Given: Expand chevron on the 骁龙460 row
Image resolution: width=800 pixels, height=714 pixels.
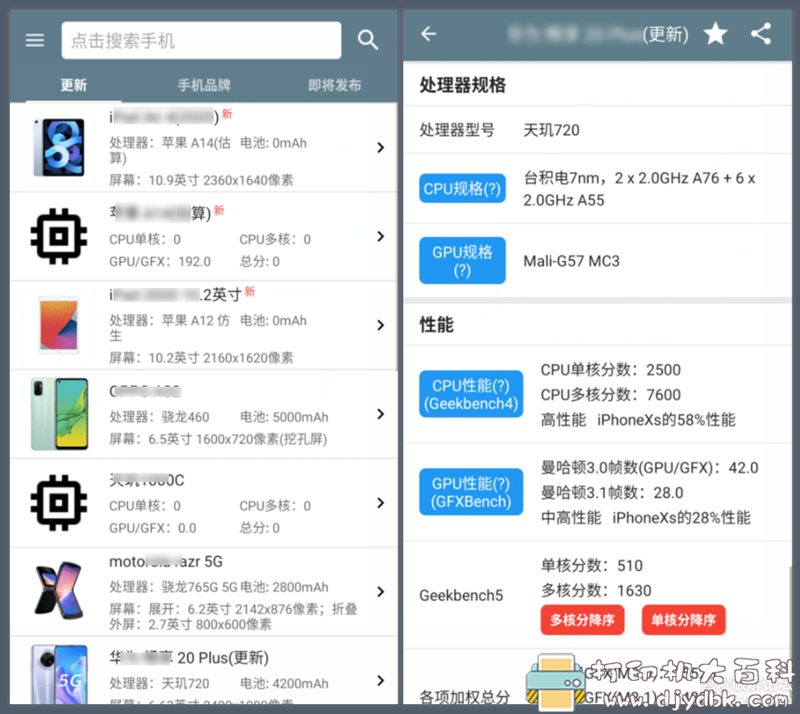Looking at the screenshot, I should (x=380, y=414).
